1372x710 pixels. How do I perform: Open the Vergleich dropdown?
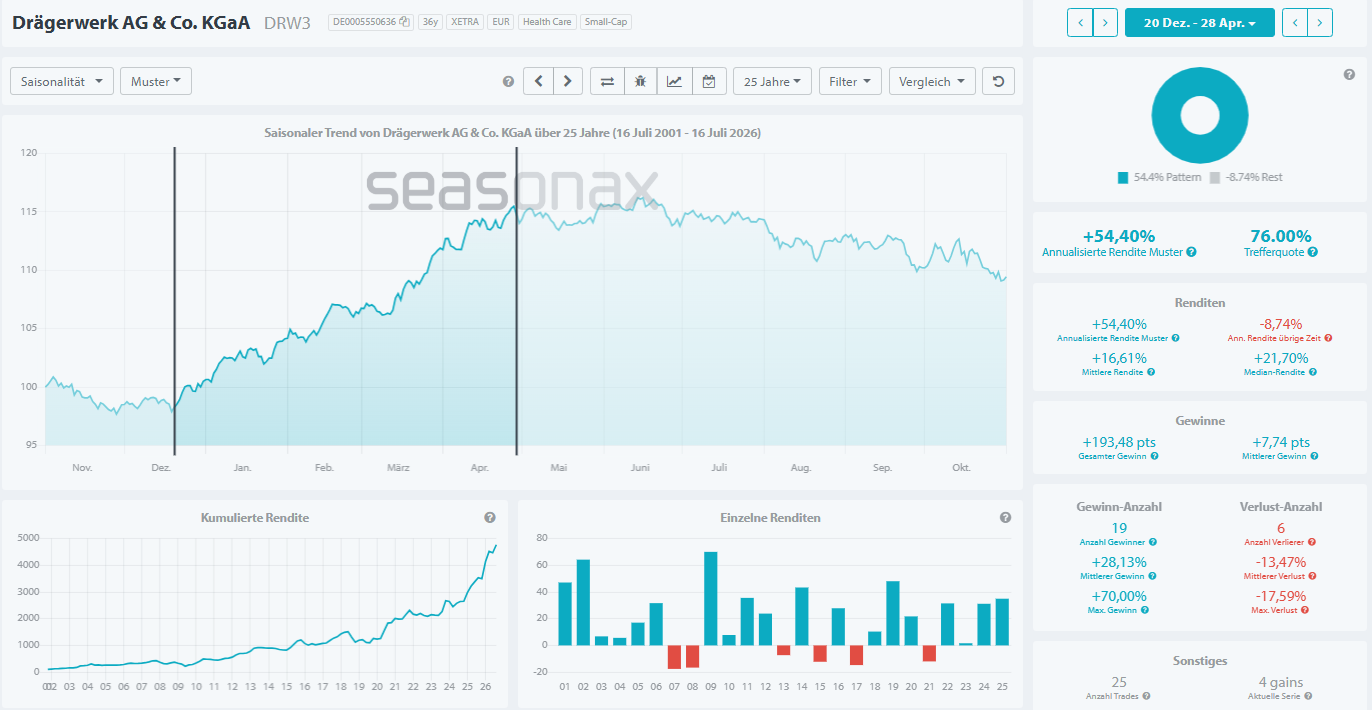(x=932, y=81)
